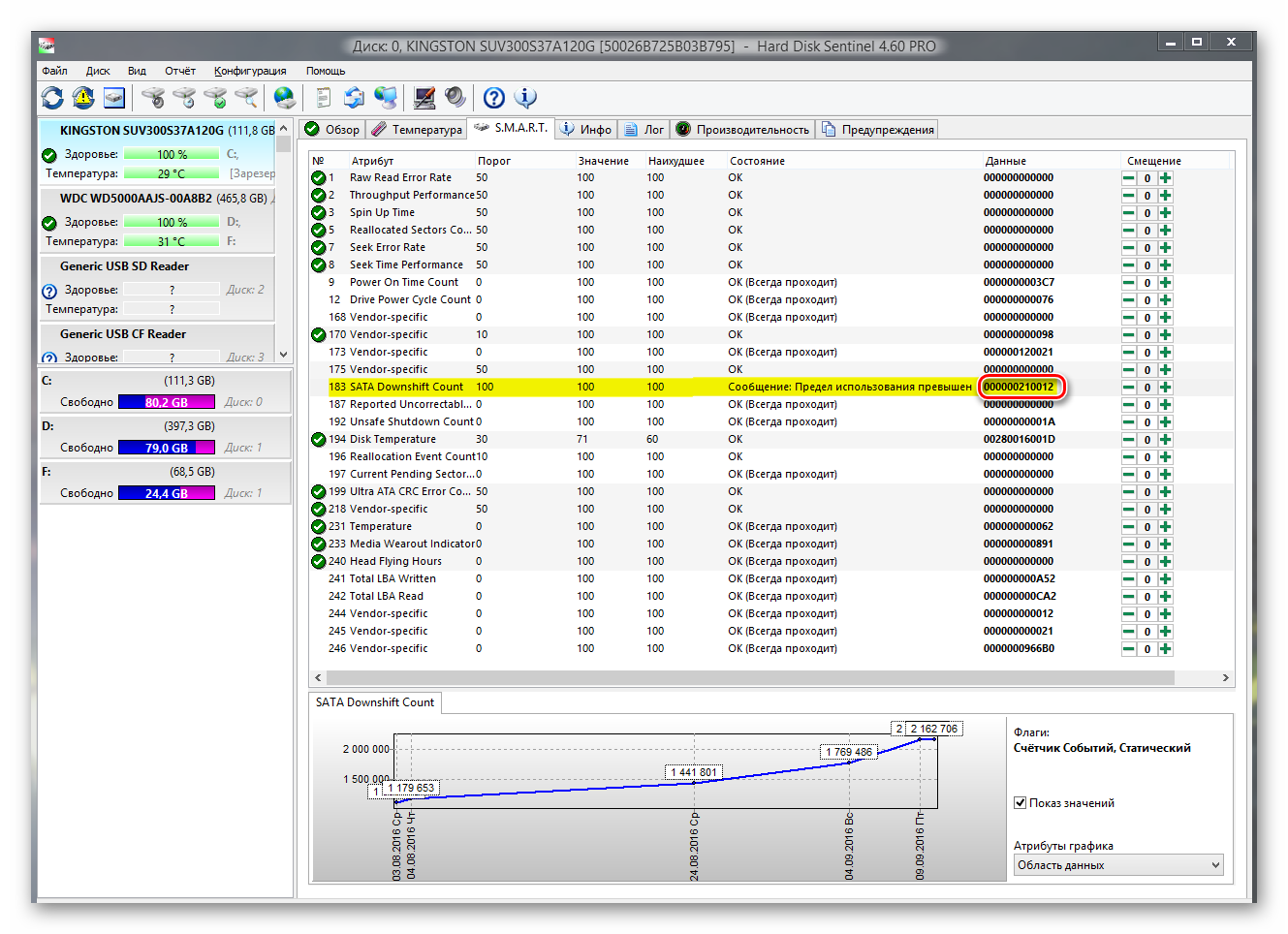Click the disk icon with clock
The width and height of the screenshot is (1288, 934).
184,98
